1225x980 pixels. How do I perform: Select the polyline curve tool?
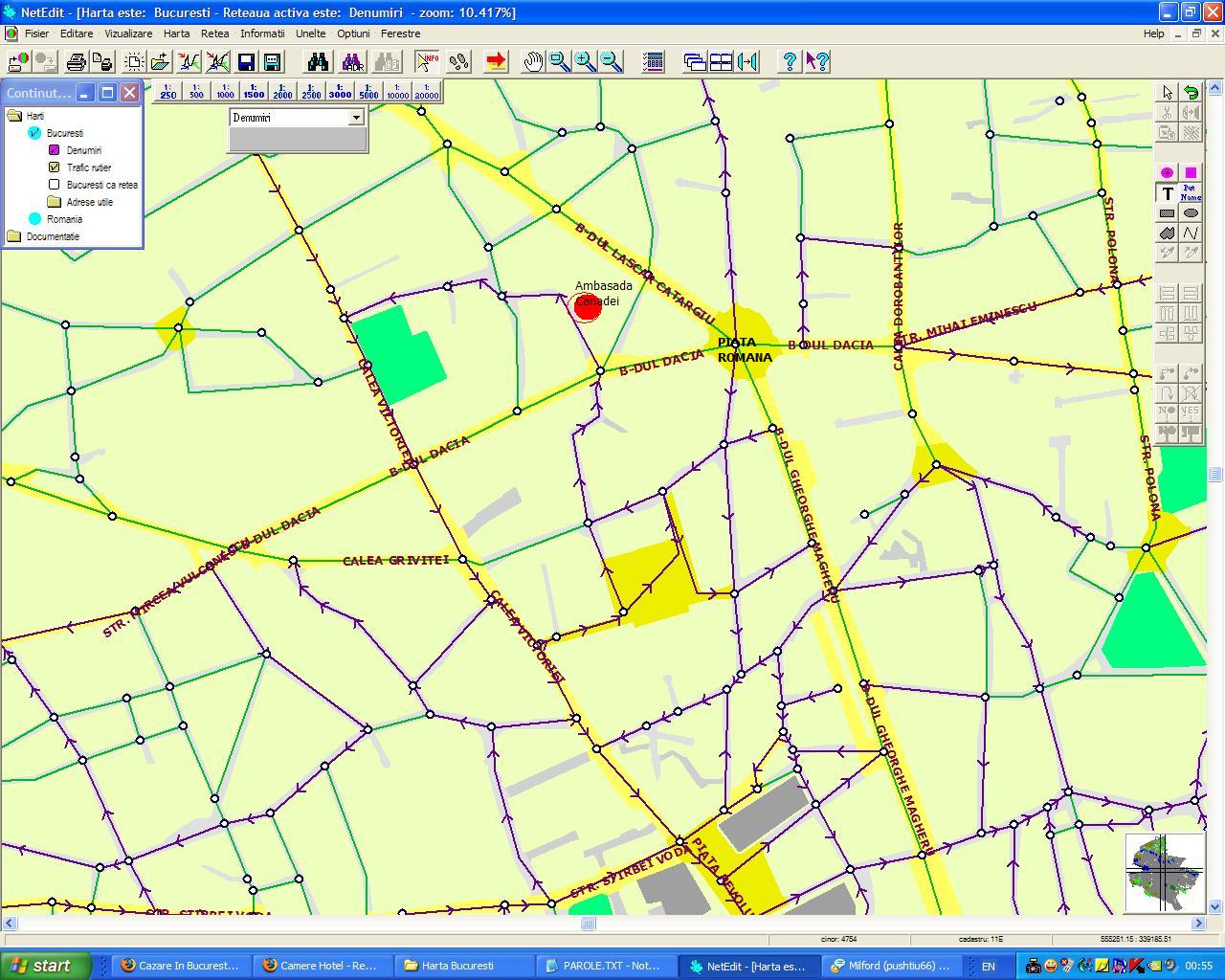pyautogui.click(x=1191, y=234)
